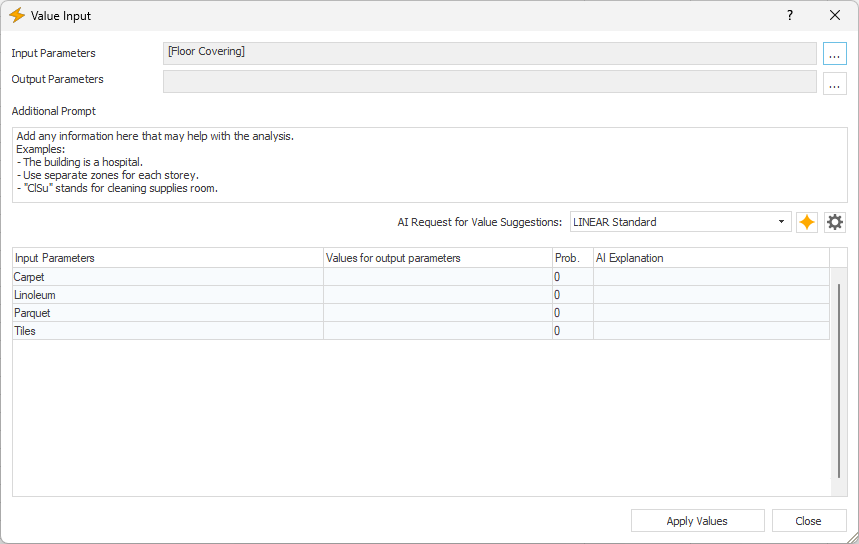This screenshot has height=544, width=859.
Task: Open the LINEAR Standard dropdown
Action: (x=680, y=222)
